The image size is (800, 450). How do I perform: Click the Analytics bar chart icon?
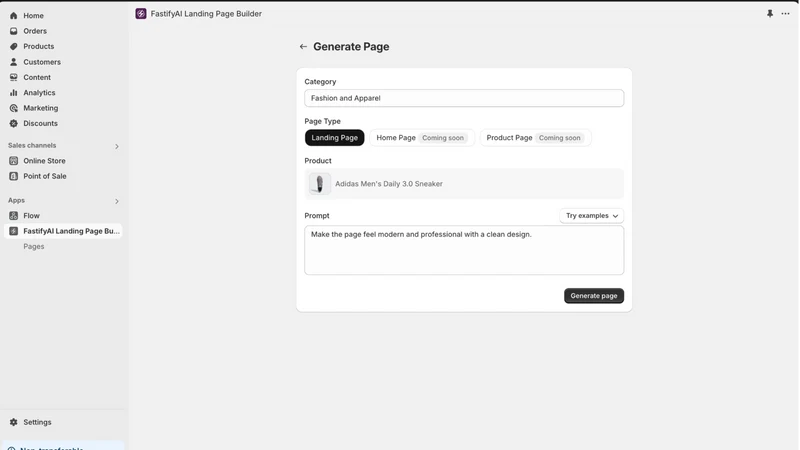pyautogui.click(x=14, y=92)
